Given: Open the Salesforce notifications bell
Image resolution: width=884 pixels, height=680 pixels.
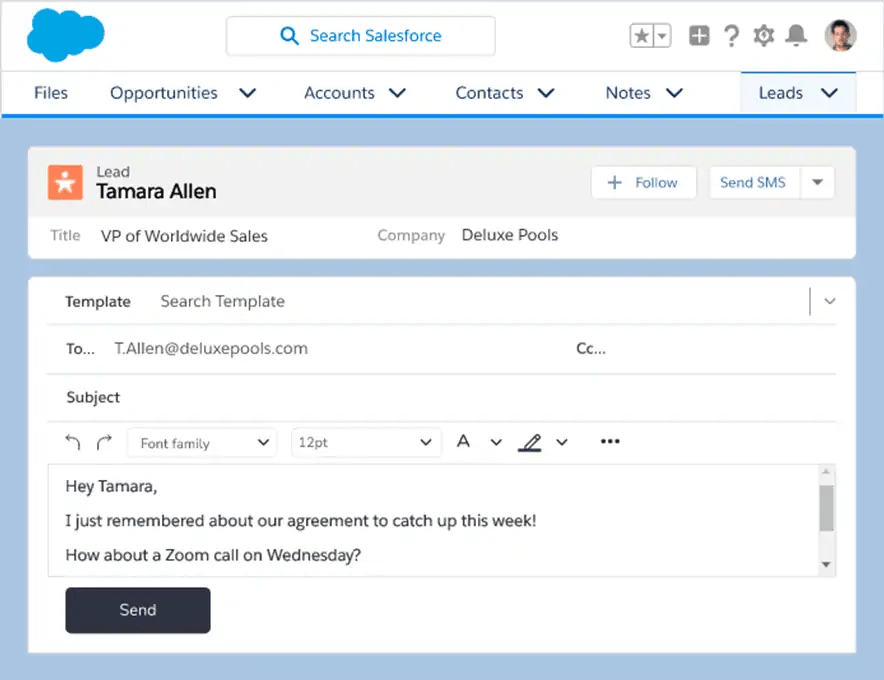Looking at the screenshot, I should pyautogui.click(x=795, y=35).
